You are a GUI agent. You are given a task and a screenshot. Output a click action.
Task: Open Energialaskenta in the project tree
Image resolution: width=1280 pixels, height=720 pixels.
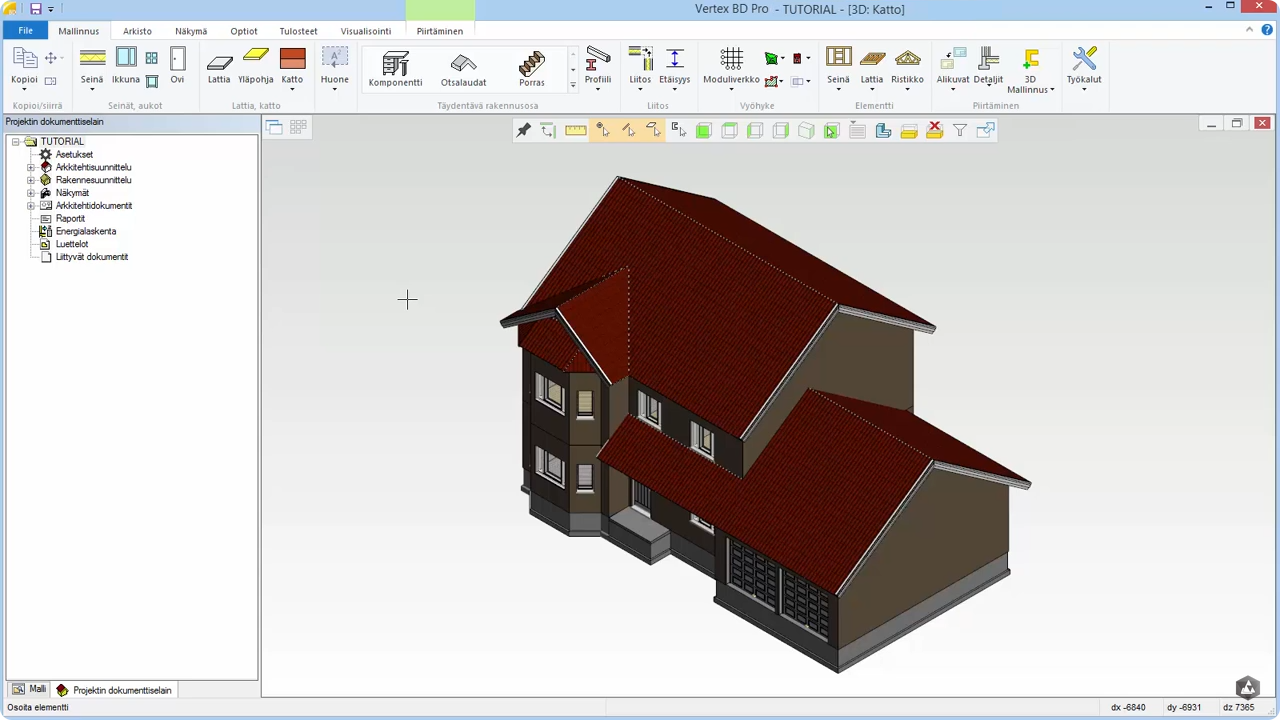(x=85, y=231)
